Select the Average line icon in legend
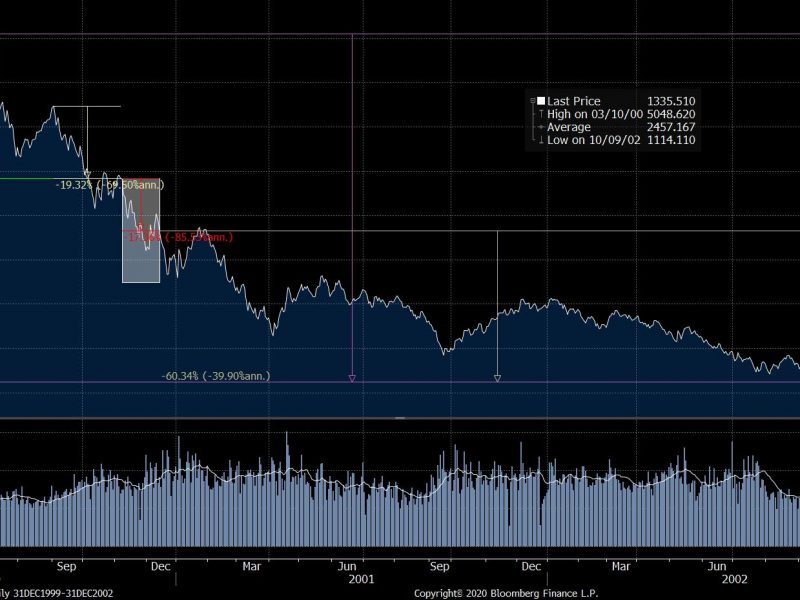 541,127
